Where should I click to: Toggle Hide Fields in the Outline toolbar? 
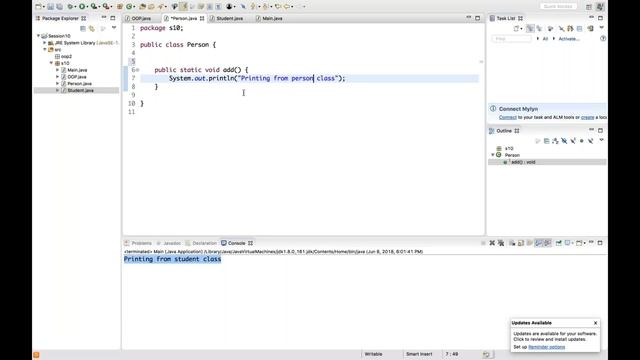564,141
